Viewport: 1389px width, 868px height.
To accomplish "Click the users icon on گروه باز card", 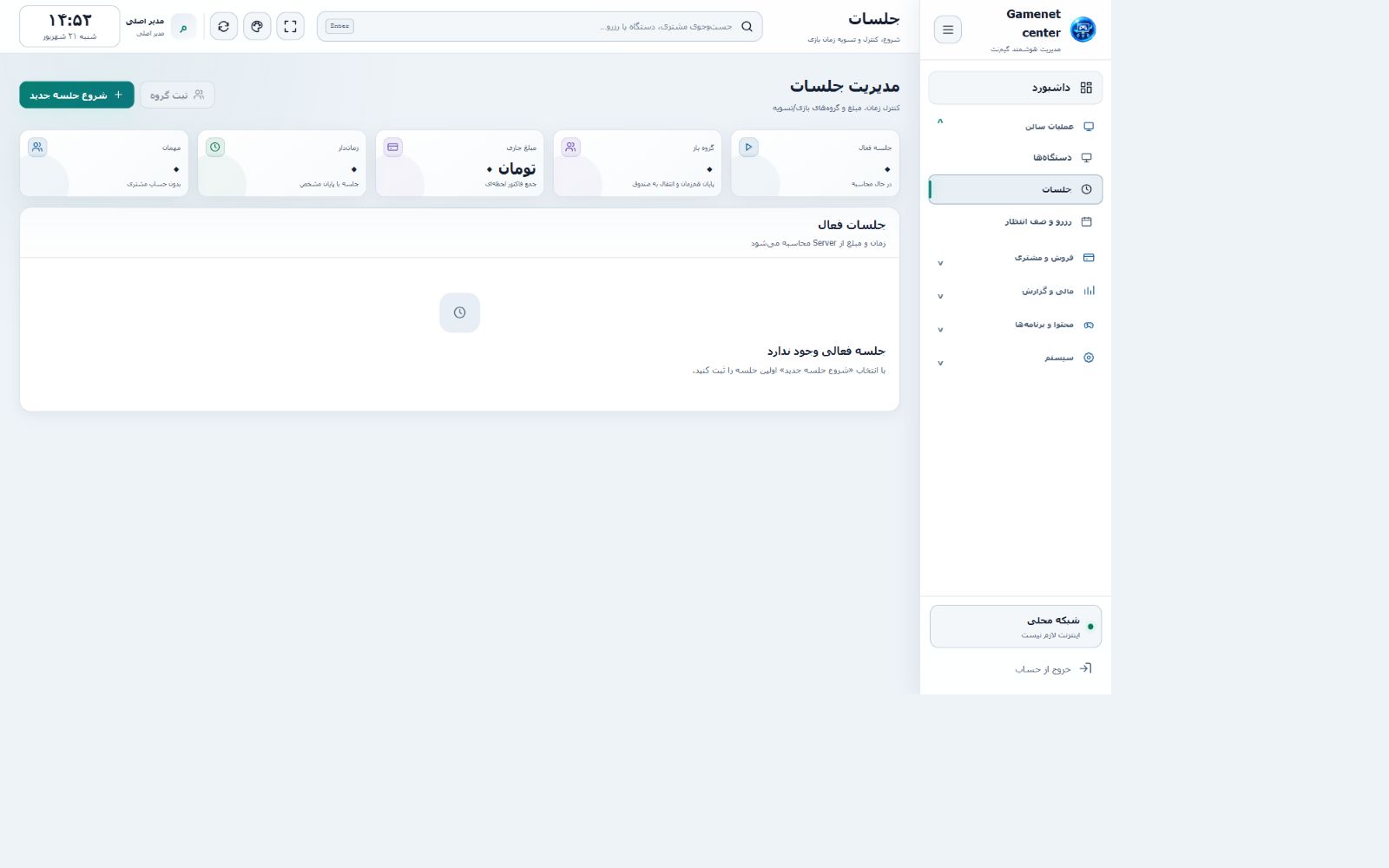I will [x=570, y=147].
